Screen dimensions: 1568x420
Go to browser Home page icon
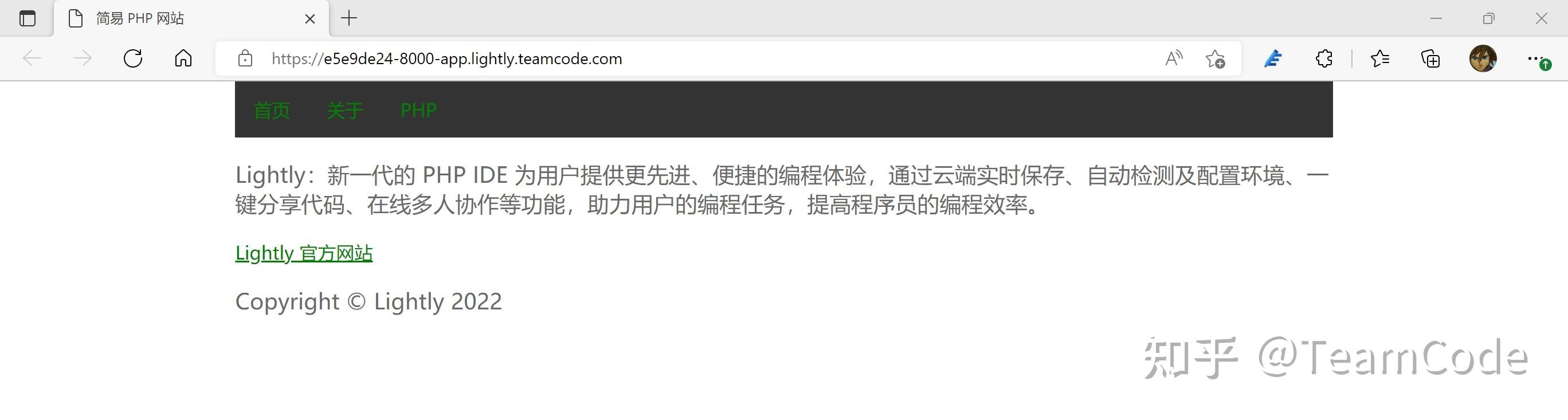coord(183,58)
